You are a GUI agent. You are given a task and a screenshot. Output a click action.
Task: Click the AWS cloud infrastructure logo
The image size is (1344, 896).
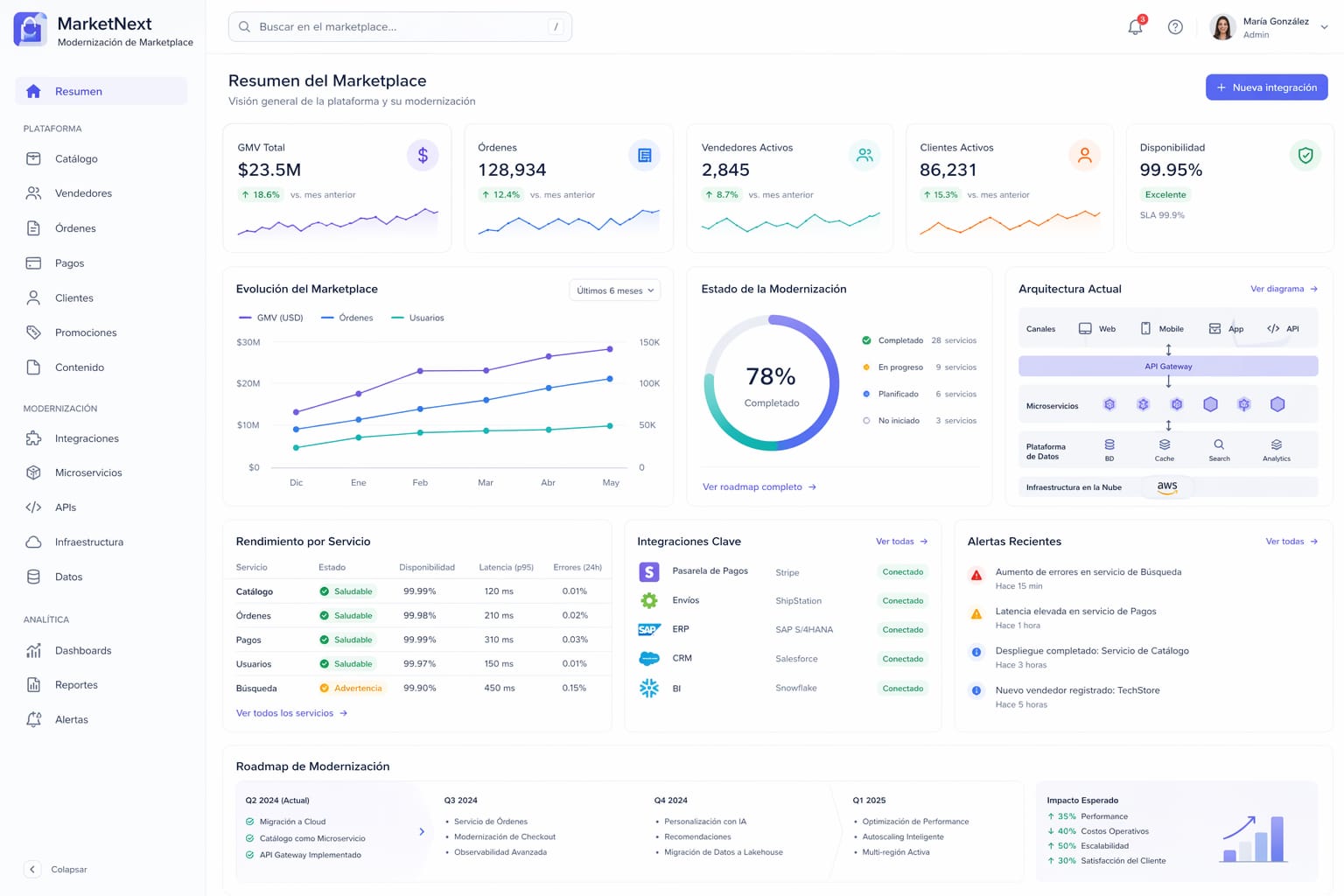[1167, 487]
